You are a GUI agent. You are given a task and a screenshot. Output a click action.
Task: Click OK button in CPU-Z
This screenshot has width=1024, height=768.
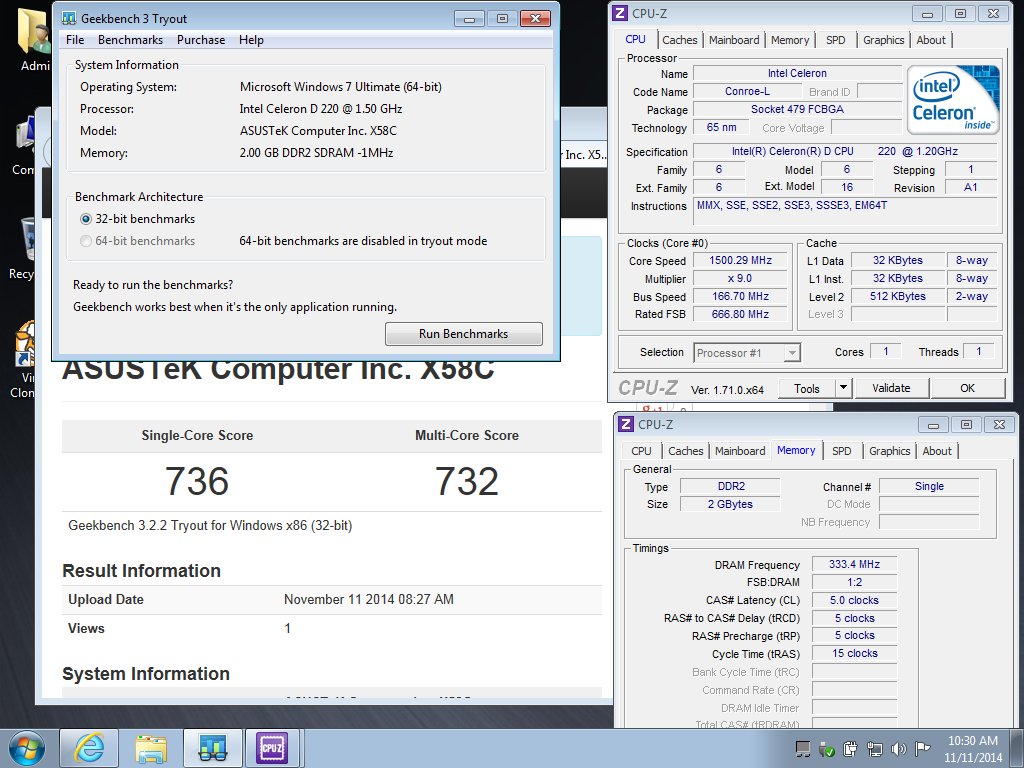click(x=968, y=388)
